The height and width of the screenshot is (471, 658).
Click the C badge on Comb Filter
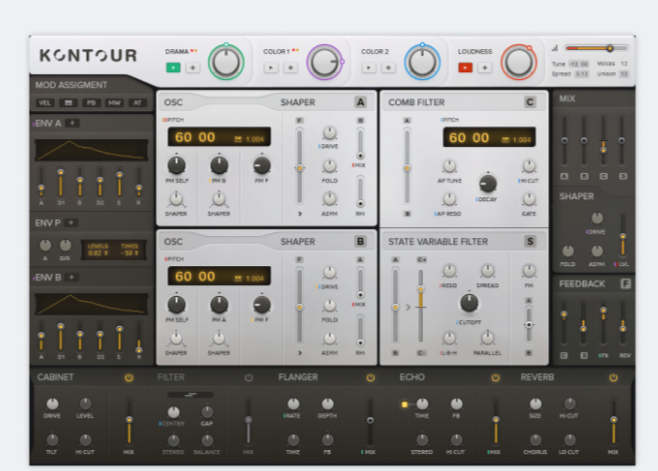[530, 102]
